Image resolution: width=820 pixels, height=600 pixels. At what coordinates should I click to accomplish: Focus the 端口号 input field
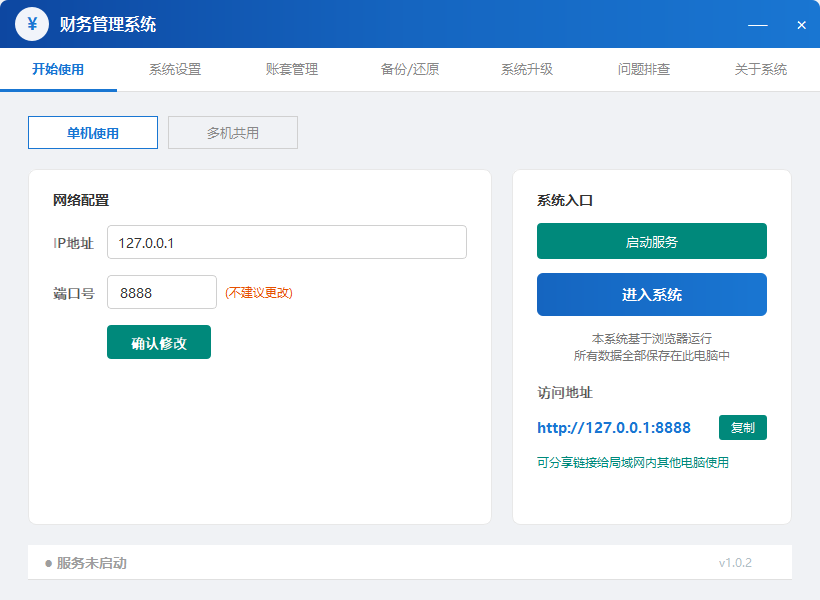[162, 292]
